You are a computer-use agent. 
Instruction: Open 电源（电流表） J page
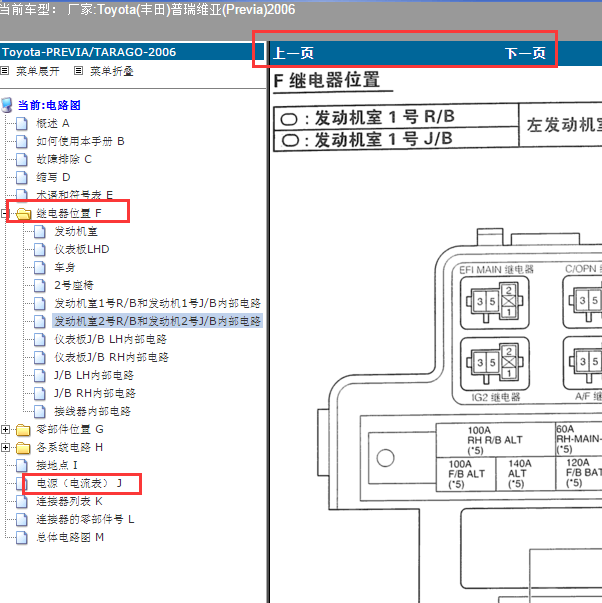pyautogui.click(x=80, y=483)
